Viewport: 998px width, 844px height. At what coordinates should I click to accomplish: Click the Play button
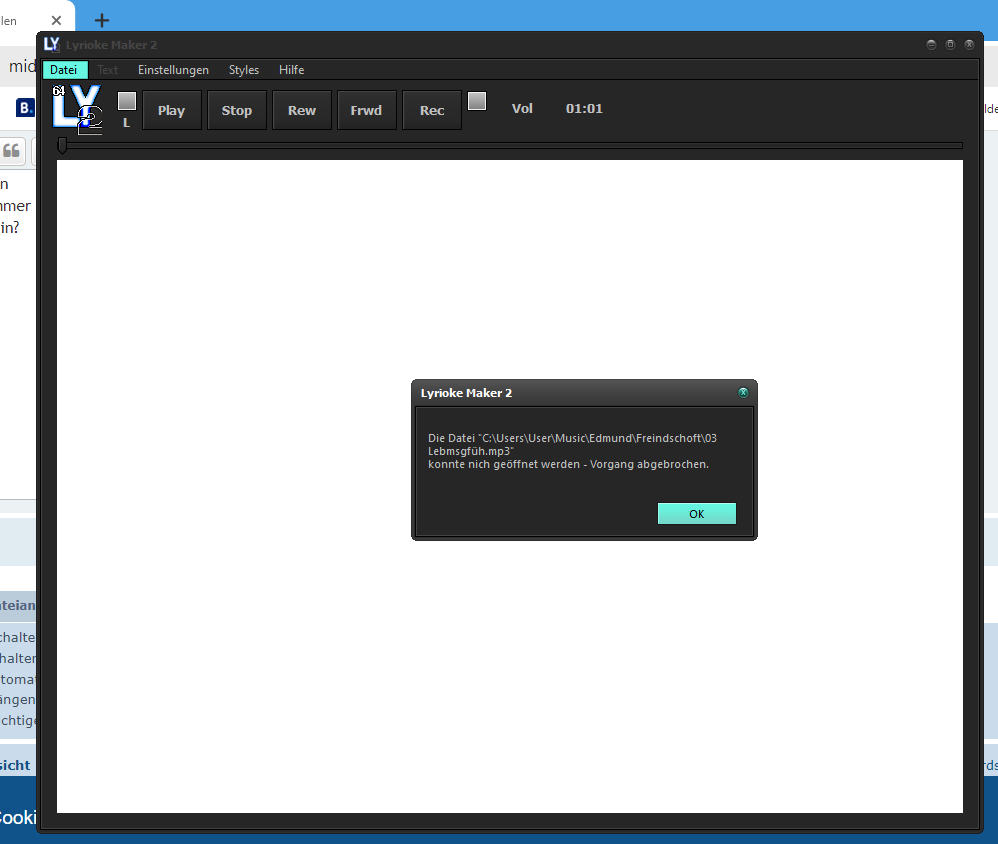coord(172,110)
